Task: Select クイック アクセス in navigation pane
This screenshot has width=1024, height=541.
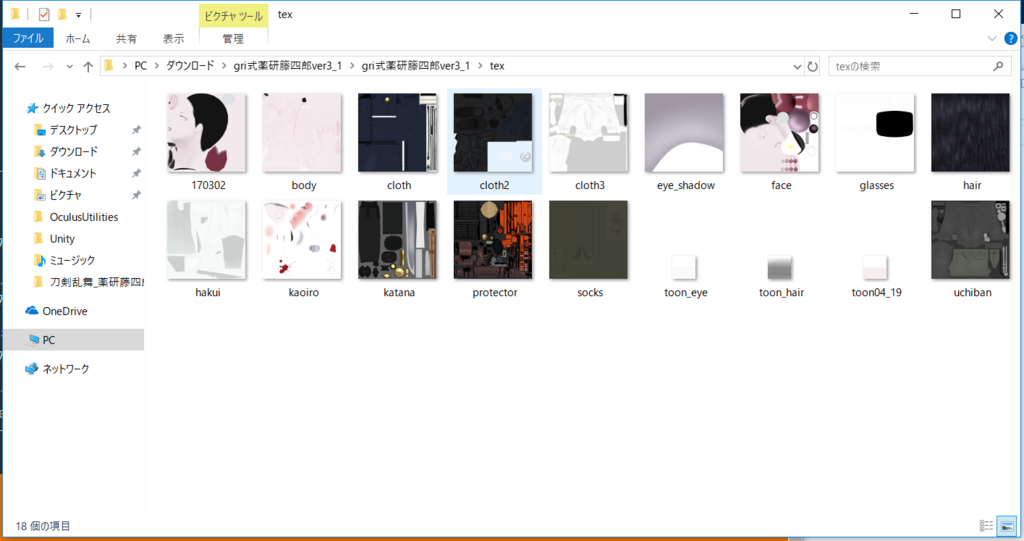Action: coord(76,108)
